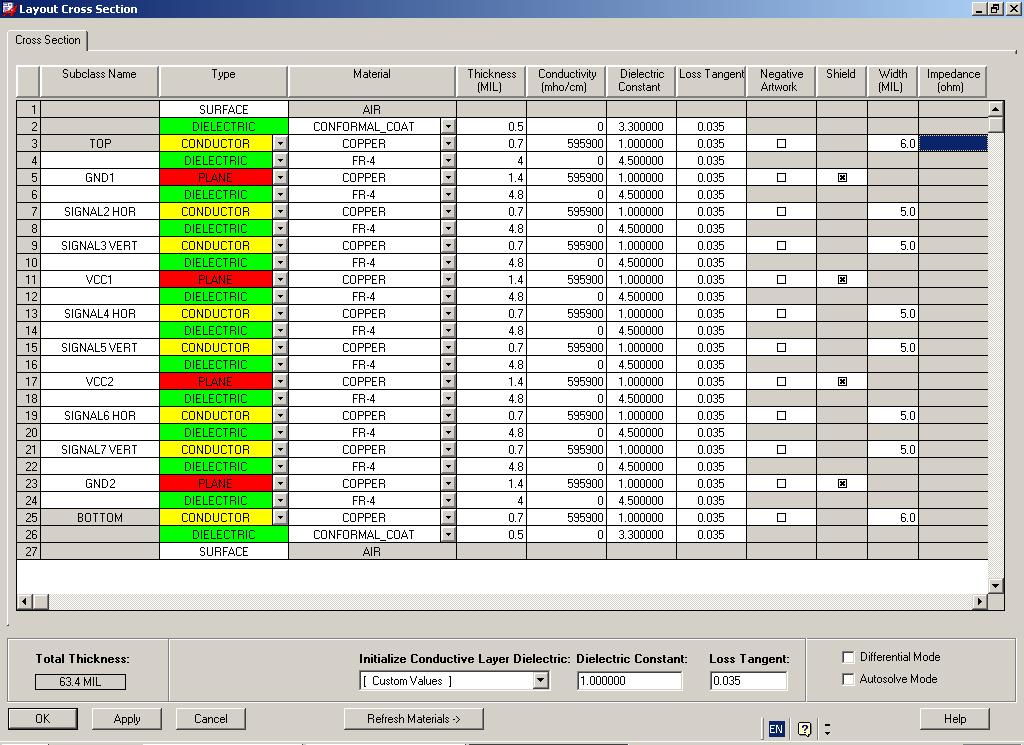The width and height of the screenshot is (1024, 745).
Task: Click the dielectric constant 3.300000 in row 2
Action: (x=641, y=127)
